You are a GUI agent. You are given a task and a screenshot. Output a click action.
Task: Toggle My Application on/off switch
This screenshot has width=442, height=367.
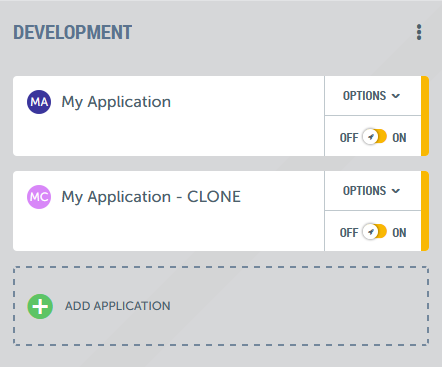click(375, 137)
